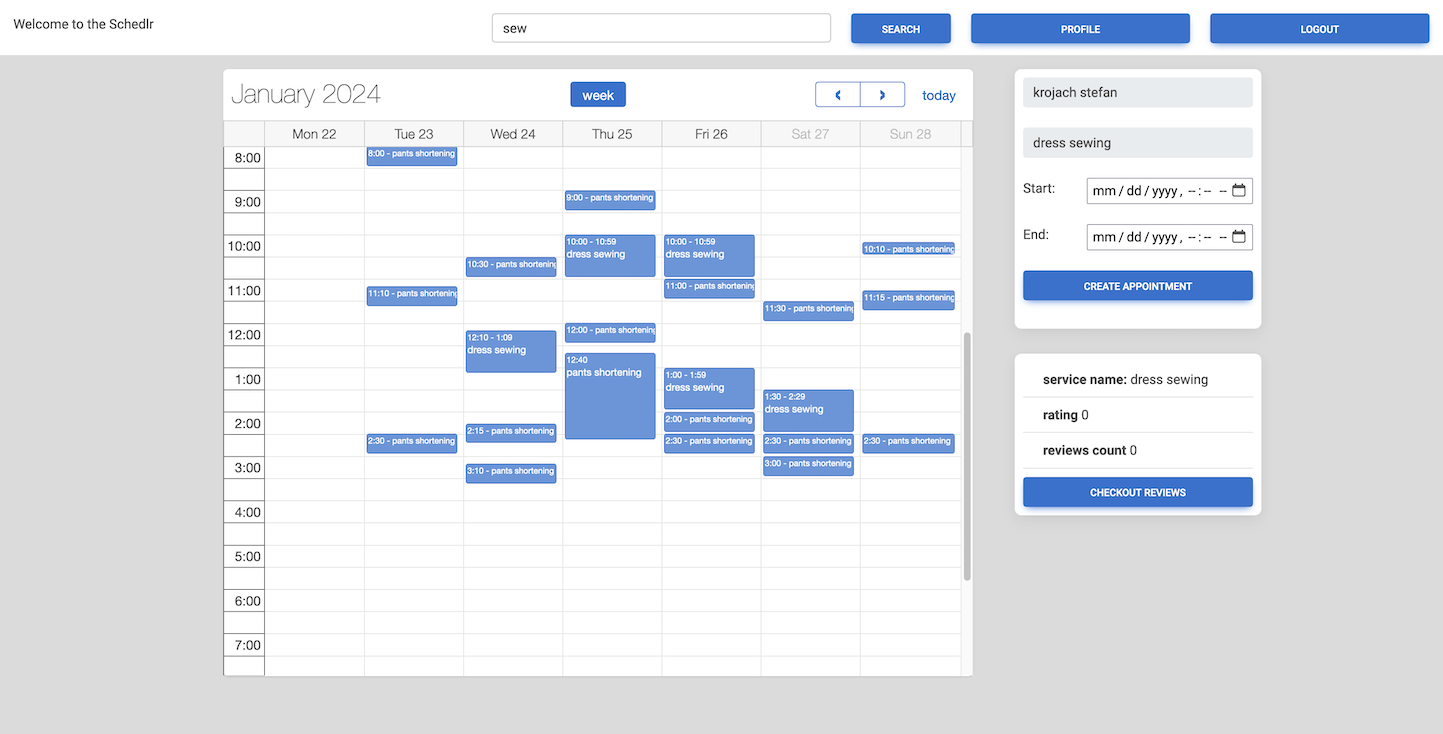Click the Logout button
Screen dimensions: 1443x734
coord(1319,29)
